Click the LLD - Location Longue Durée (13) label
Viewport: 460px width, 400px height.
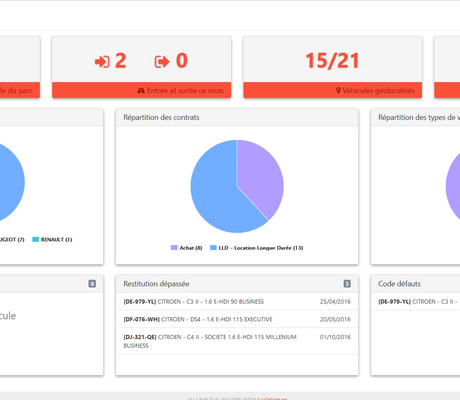(261, 248)
